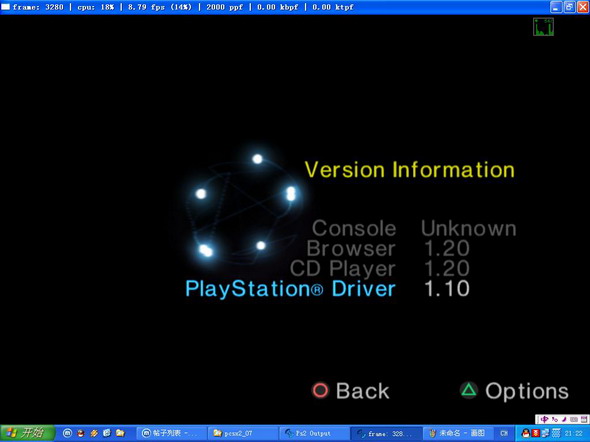
Task: Restore the emulator window size
Action: (569, 7)
